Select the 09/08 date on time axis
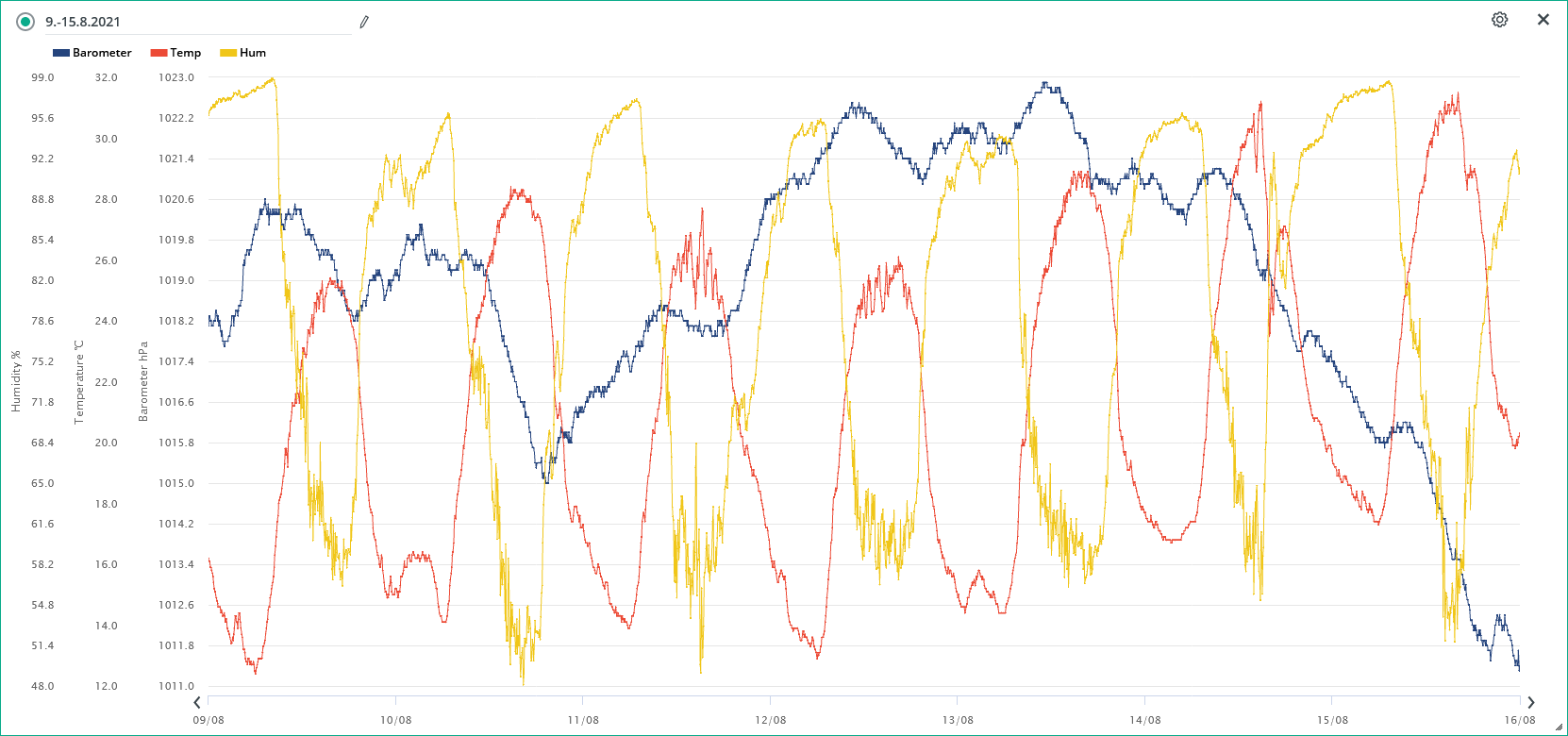1568x736 pixels. 209,720
